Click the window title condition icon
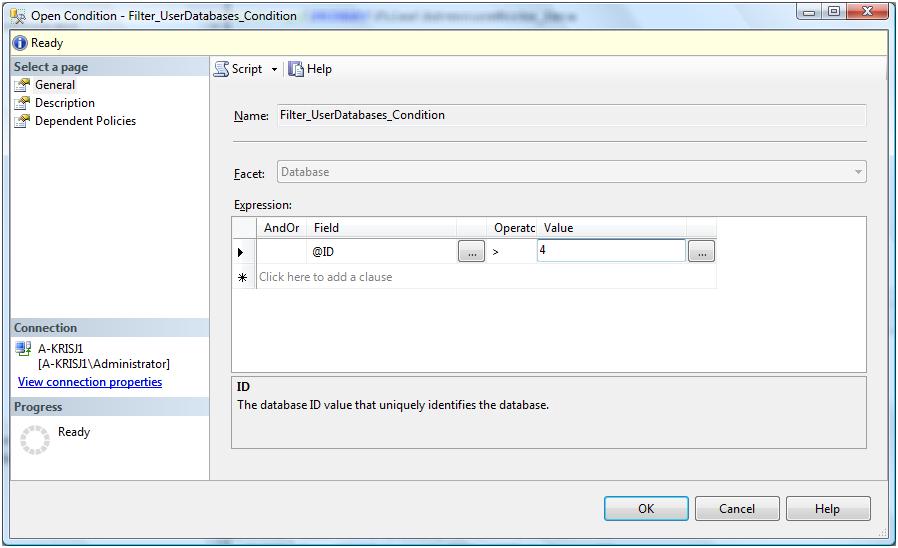 [x=18, y=16]
